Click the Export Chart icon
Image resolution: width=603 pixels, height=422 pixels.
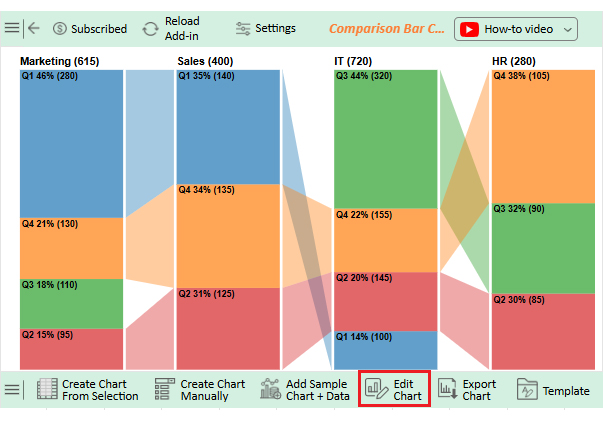pyautogui.click(x=447, y=390)
